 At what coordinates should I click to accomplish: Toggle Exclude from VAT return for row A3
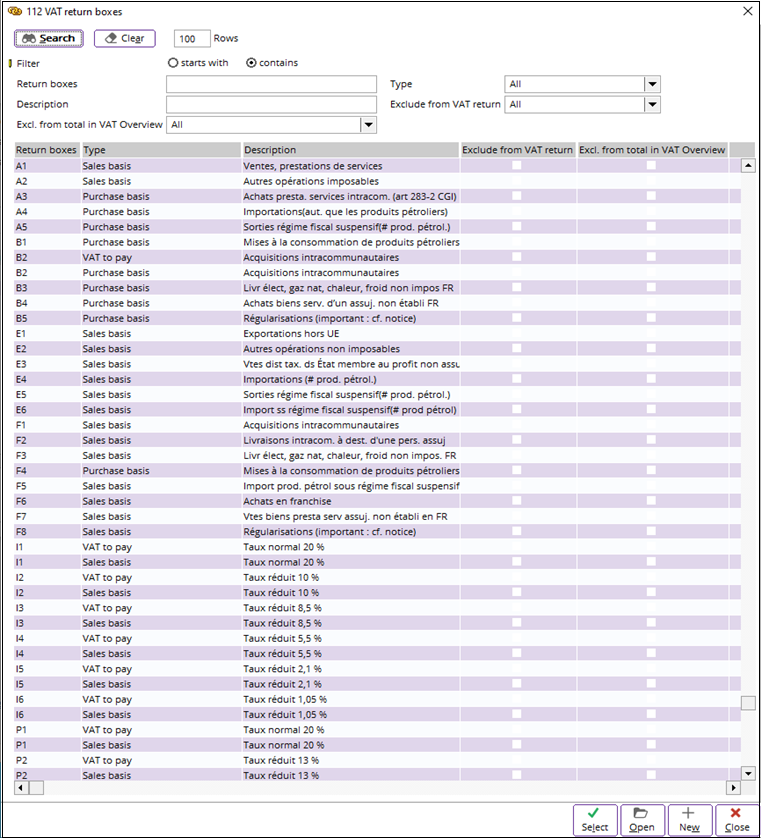tap(516, 196)
